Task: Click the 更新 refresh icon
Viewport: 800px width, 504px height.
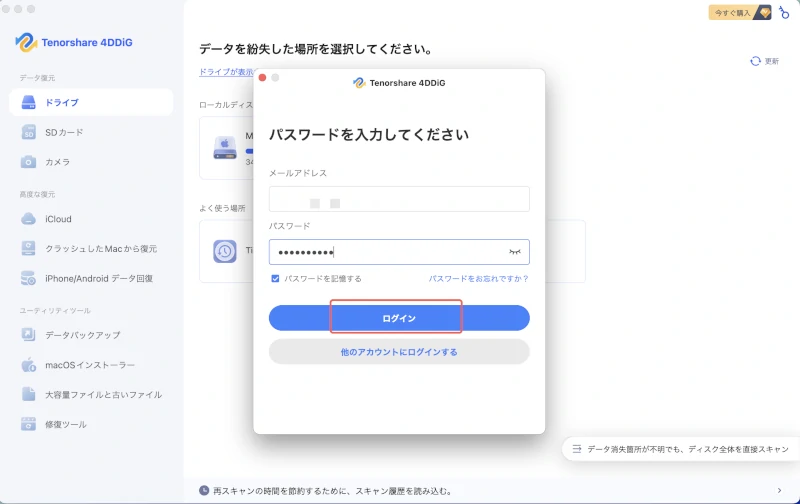Action: 755,61
